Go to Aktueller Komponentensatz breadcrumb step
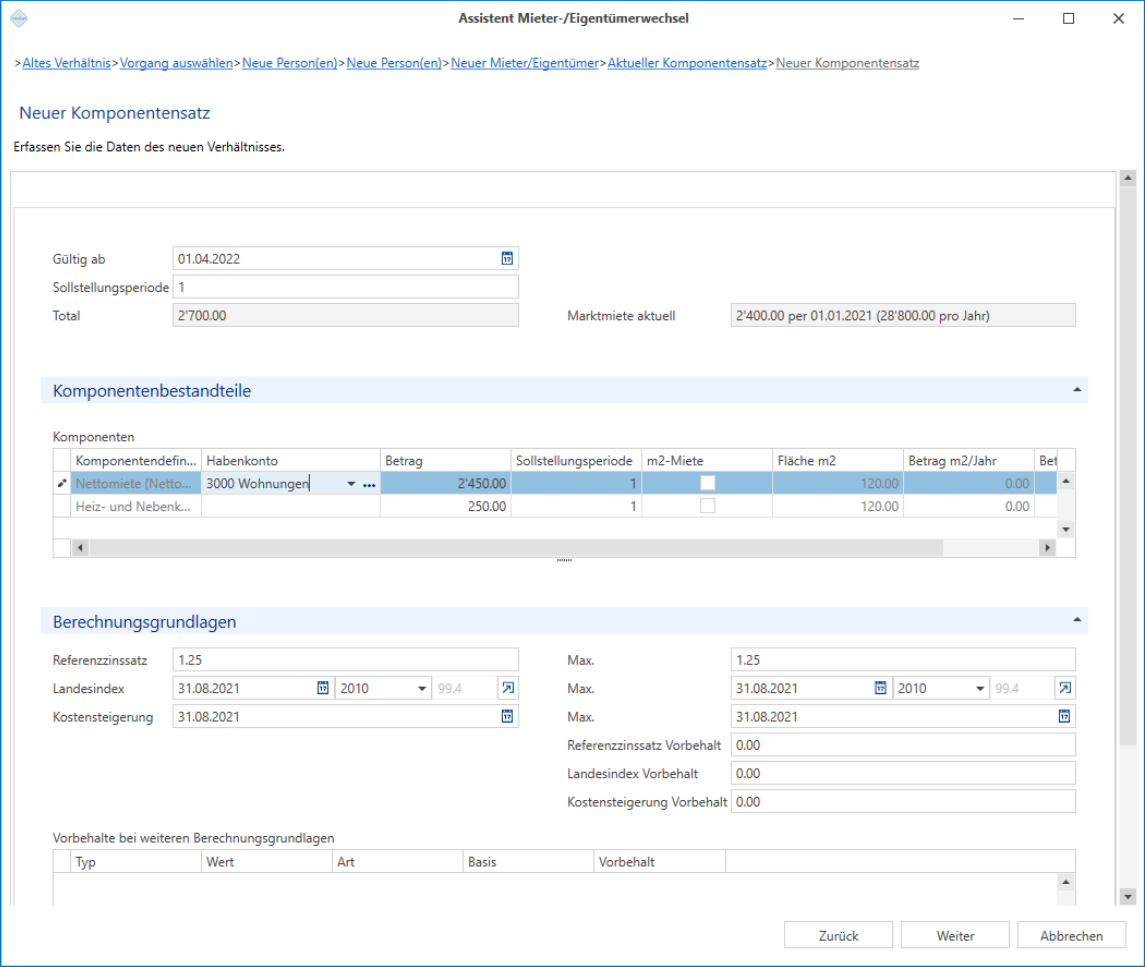 686,63
